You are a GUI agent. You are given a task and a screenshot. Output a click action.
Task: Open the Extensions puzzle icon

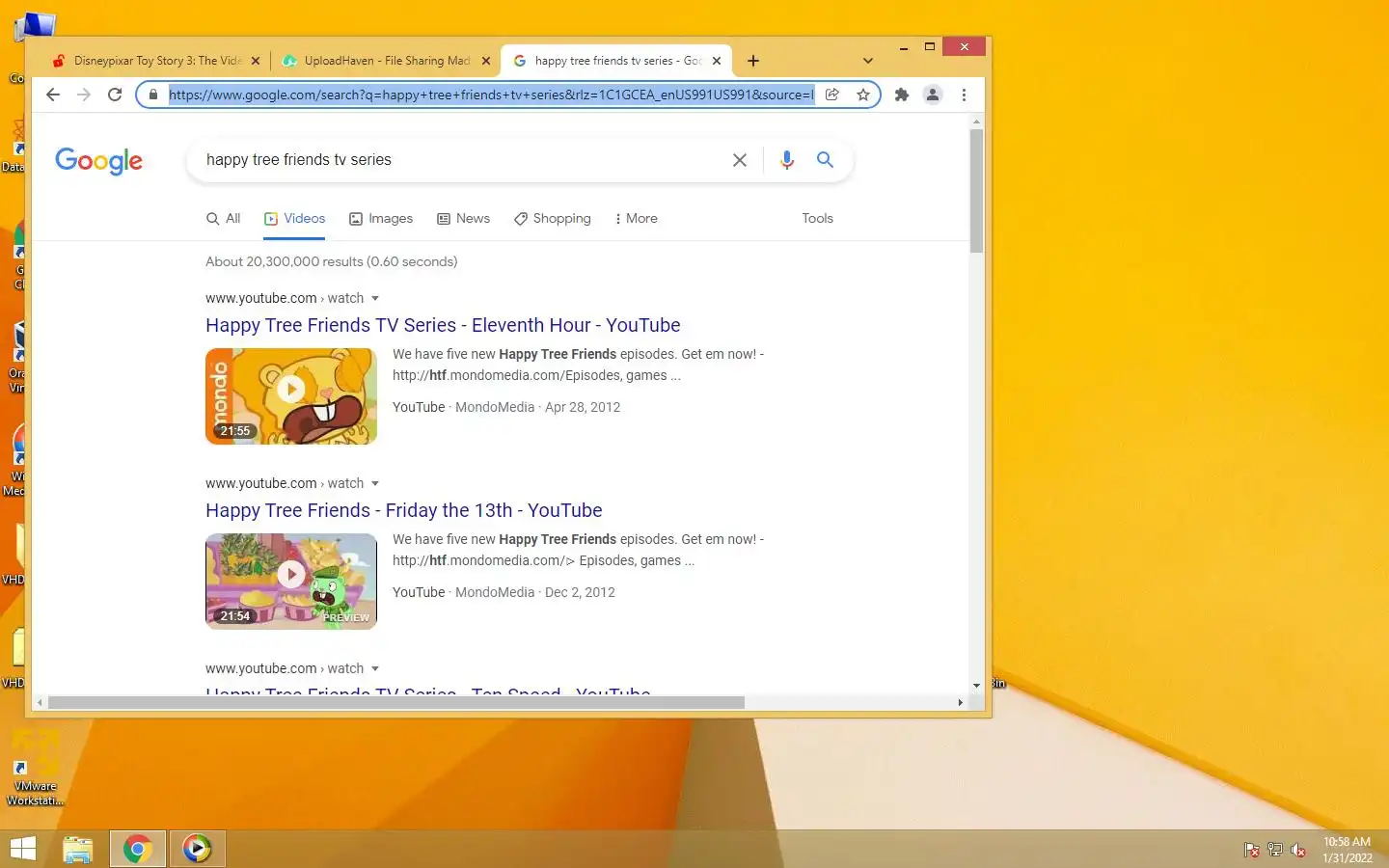point(902,95)
